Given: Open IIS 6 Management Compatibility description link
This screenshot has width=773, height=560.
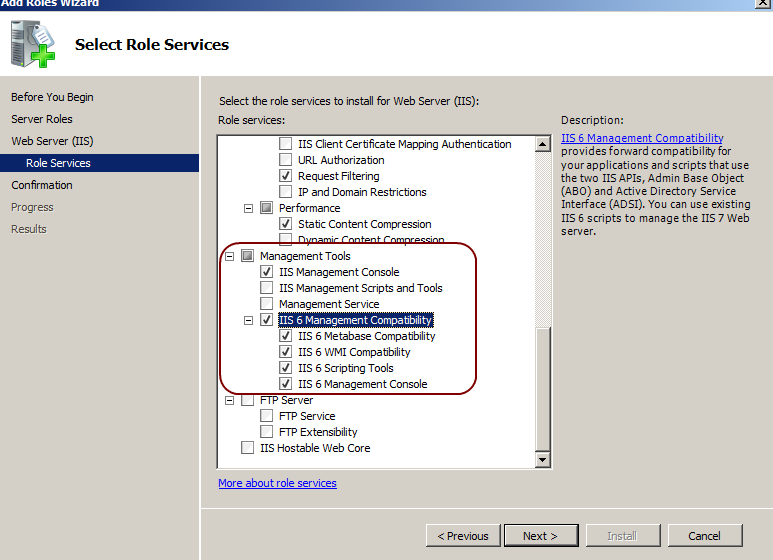Looking at the screenshot, I should pyautogui.click(x=642, y=138).
